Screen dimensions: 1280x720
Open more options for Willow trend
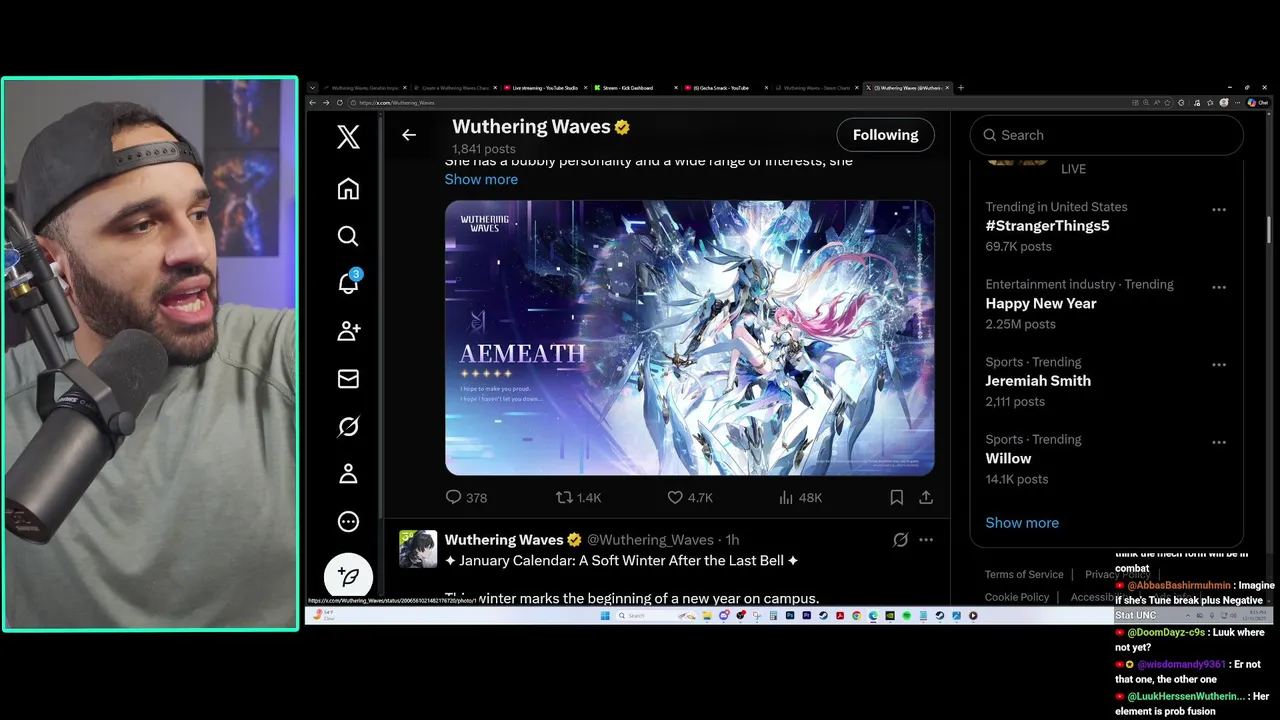[1219, 442]
